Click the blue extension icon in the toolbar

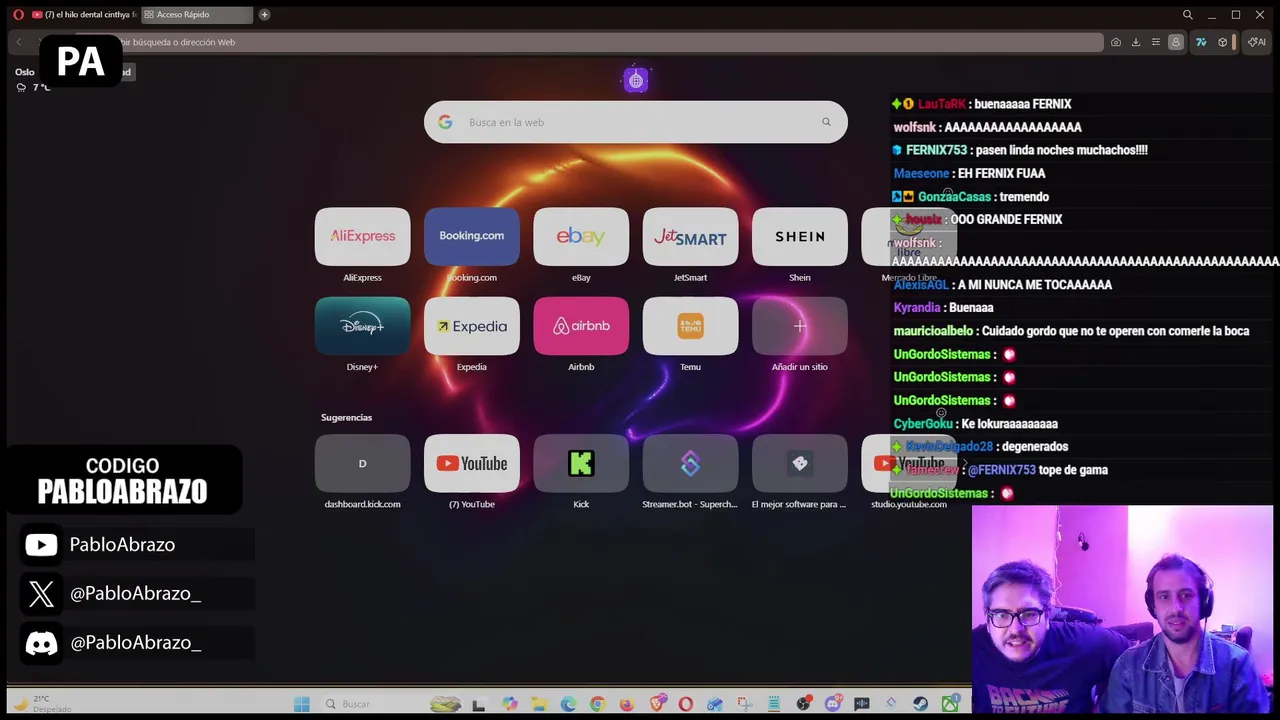pyautogui.click(x=1201, y=42)
